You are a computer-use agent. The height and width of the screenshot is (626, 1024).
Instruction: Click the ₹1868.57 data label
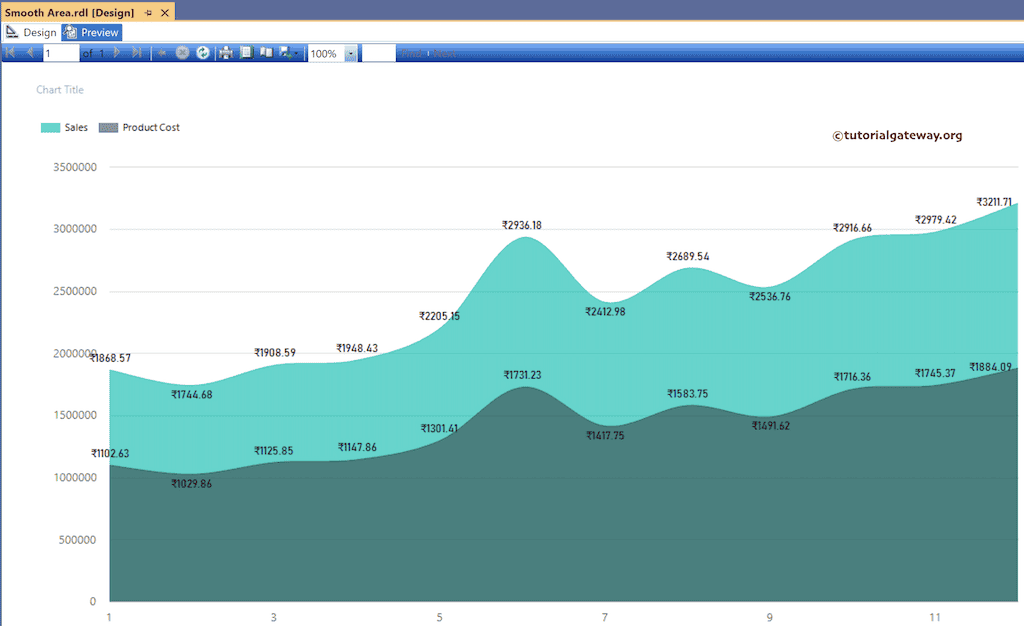[110, 358]
